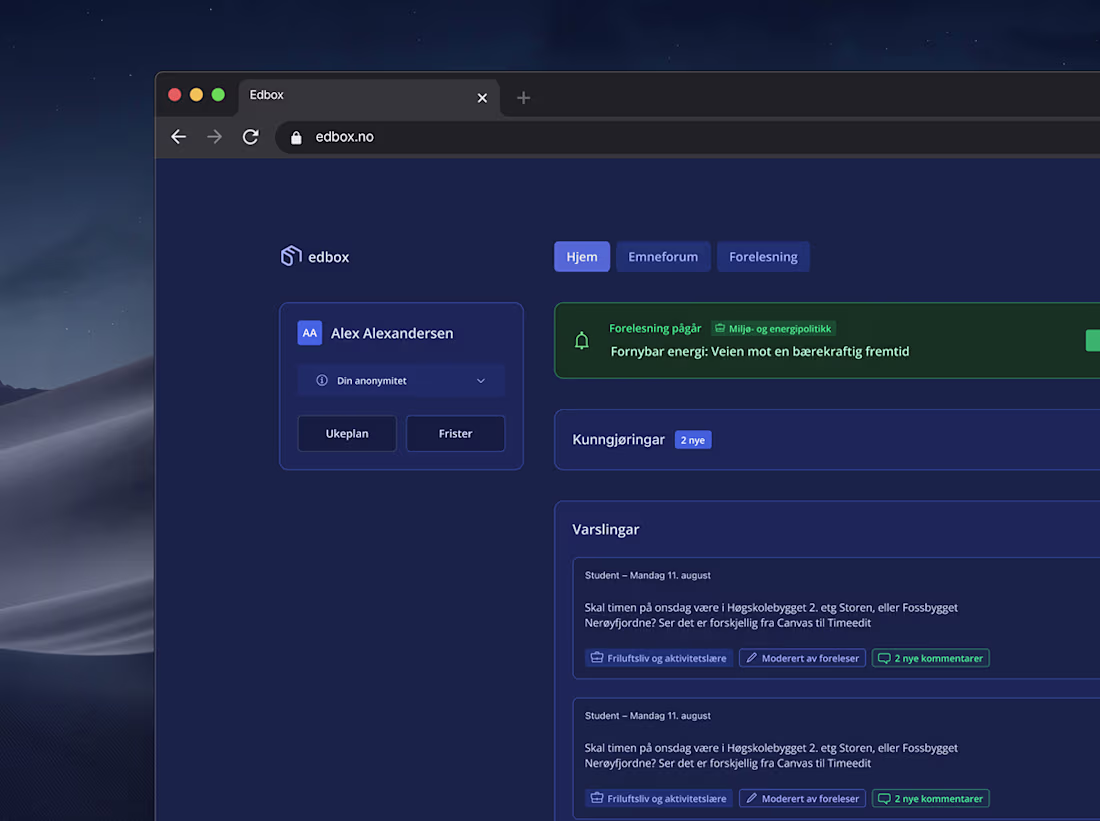Click briefcase icon in second Friluftsliv tag
Screen dimensions: 1100x821
tap(597, 799)
